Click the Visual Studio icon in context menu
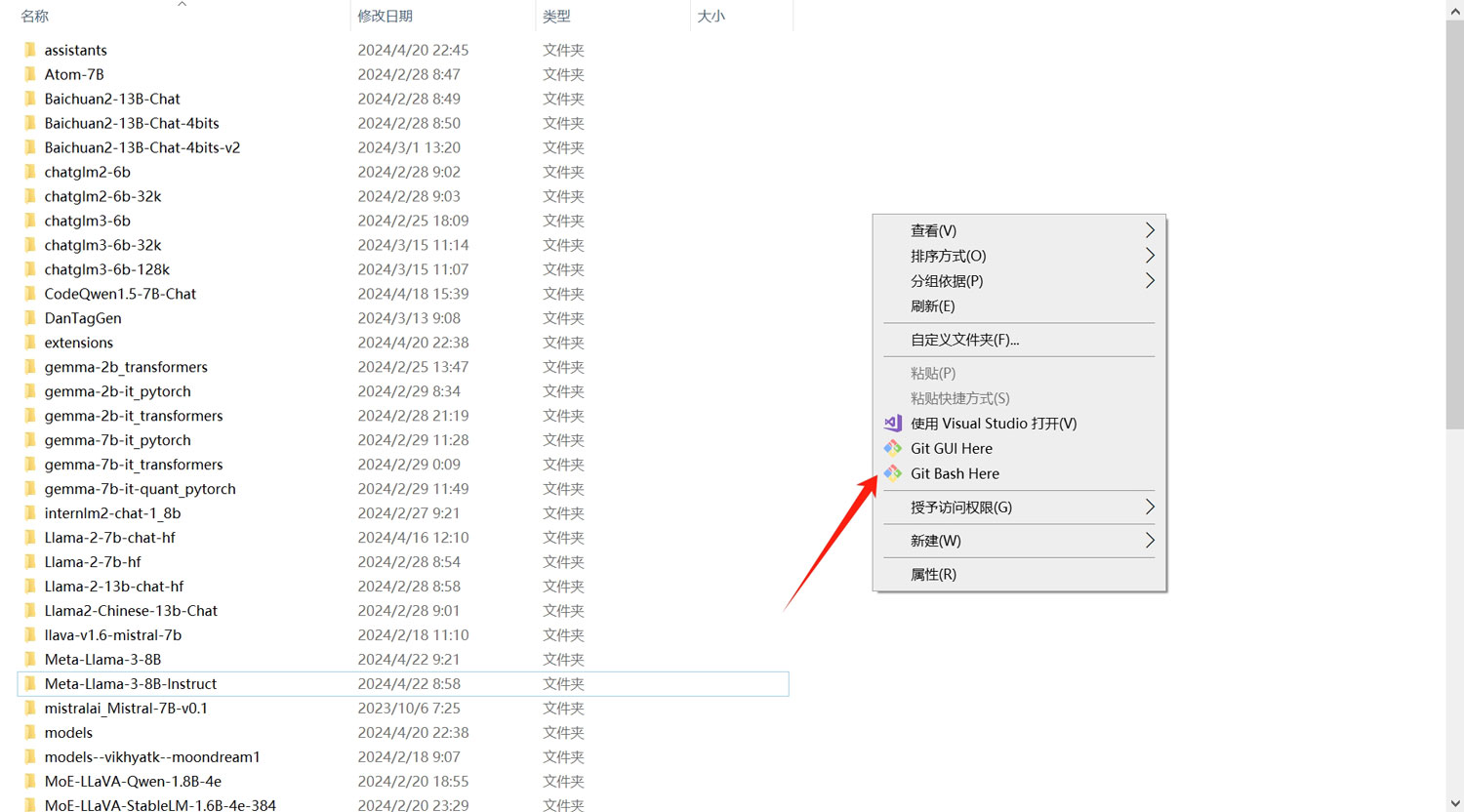This screenshot has height=812, width=1464. [x=893, y=423]
